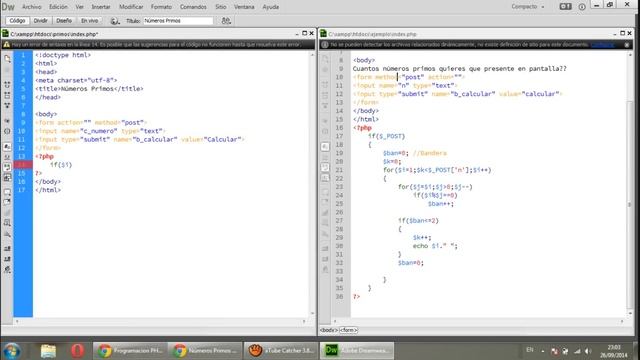Viewport: 640px width, 360px height.
Task: Open the Insertar menu
Action: pyautogui.click(x=101, y=7)
